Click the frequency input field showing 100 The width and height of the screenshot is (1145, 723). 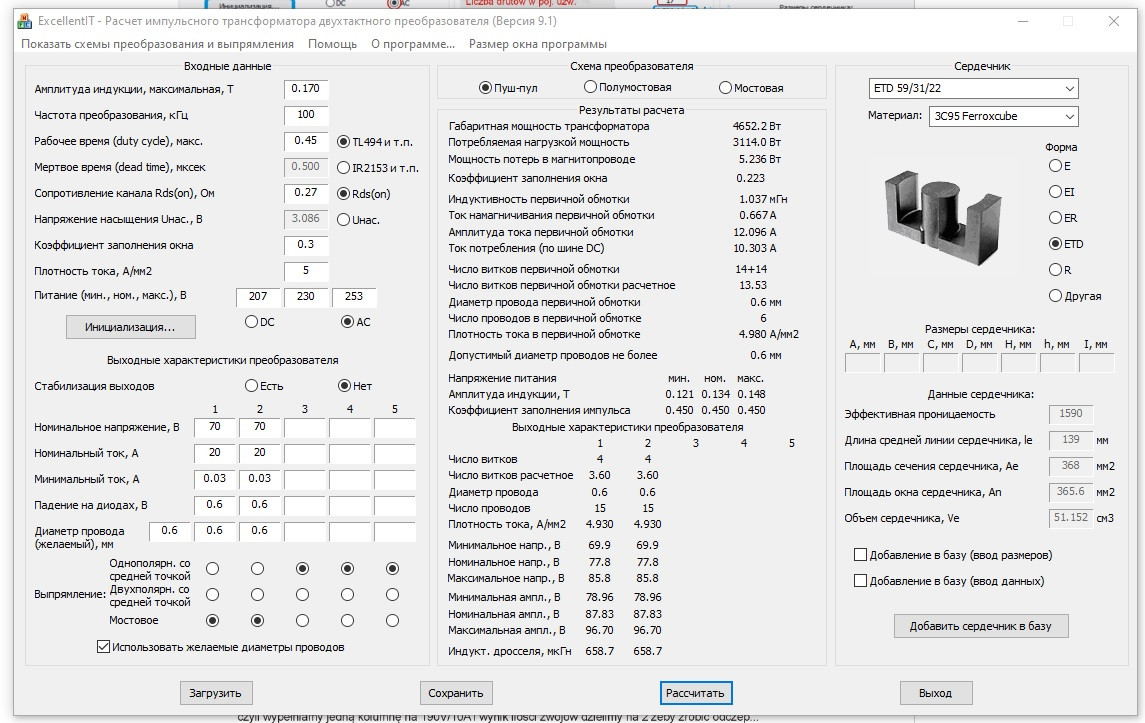tap(306, 115)
